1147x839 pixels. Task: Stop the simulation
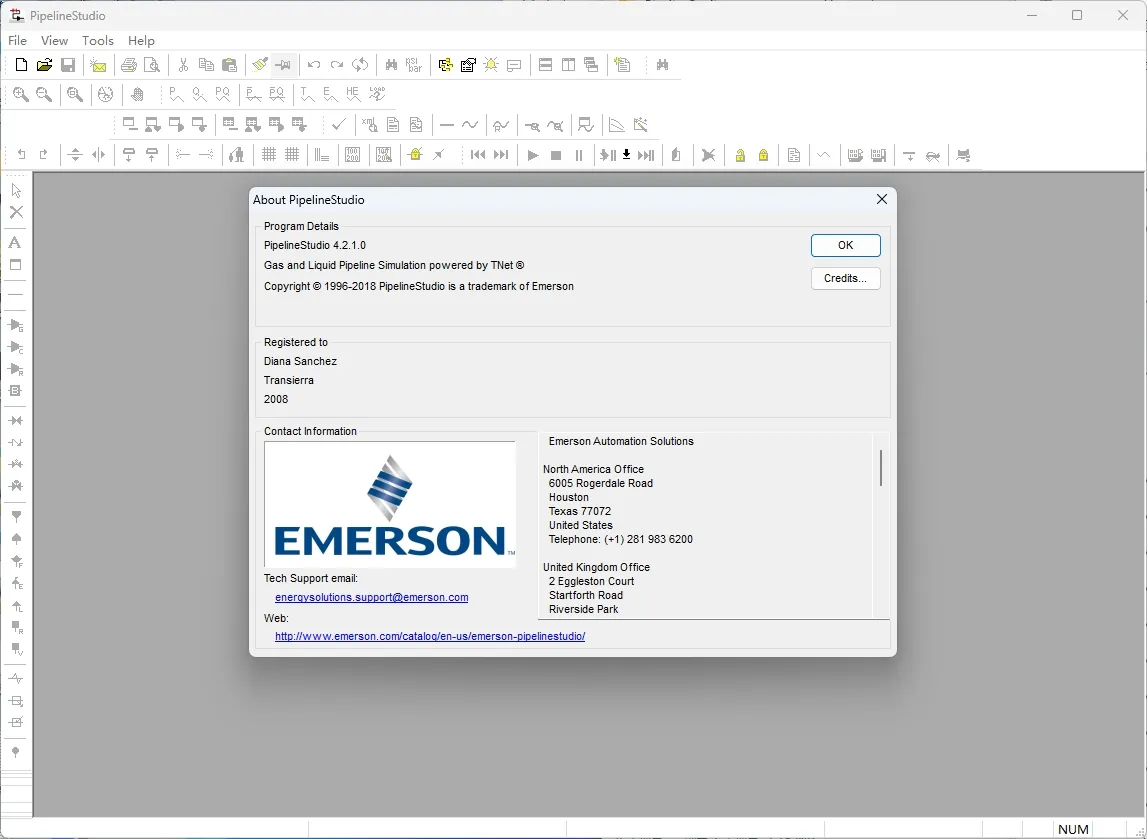(x=556, y=155)
